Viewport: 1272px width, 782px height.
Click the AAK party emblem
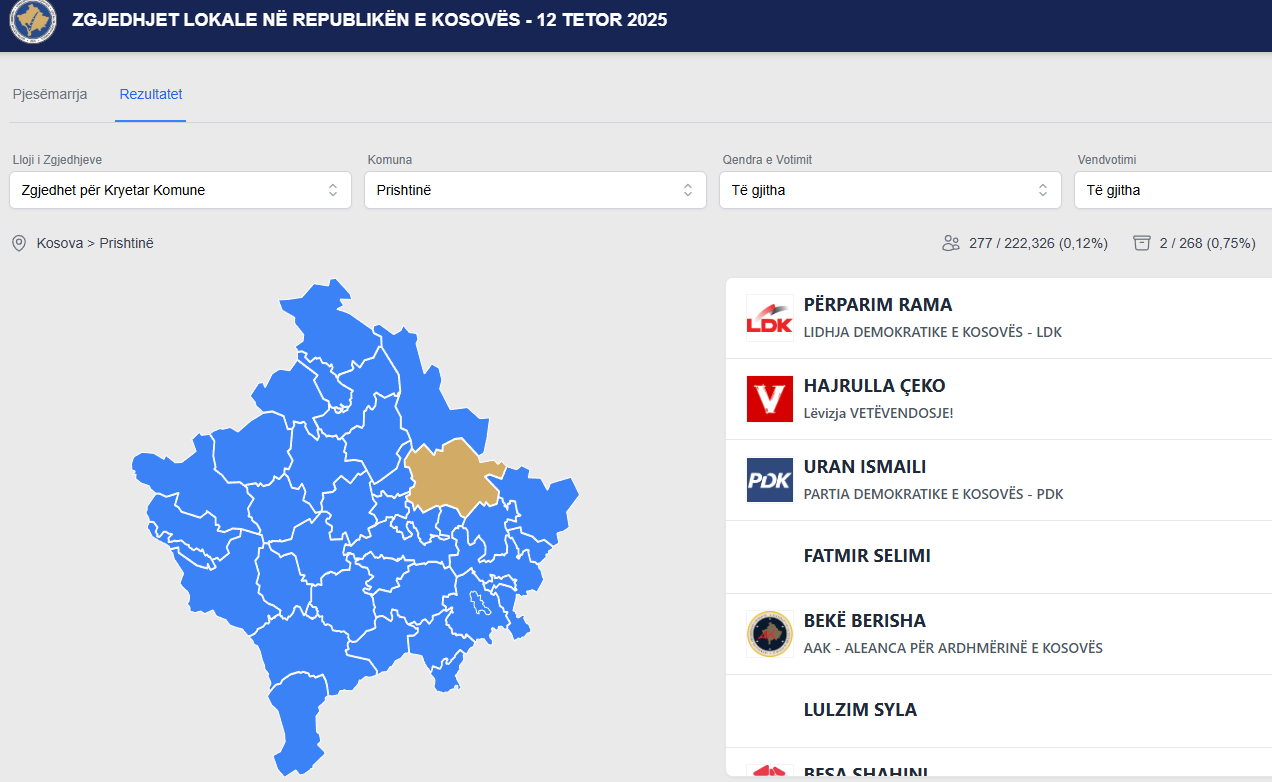point(769,634)
